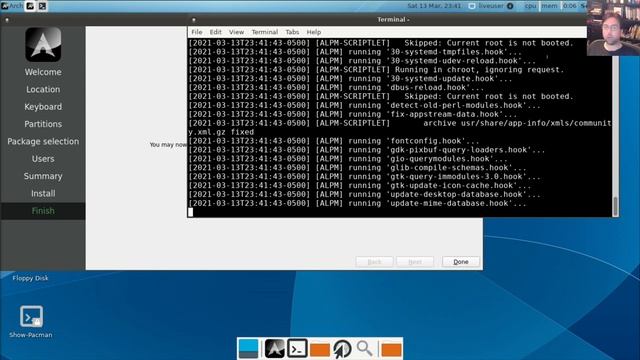
Task: Open the Help menu in Terminal
Action: (314, 32)
